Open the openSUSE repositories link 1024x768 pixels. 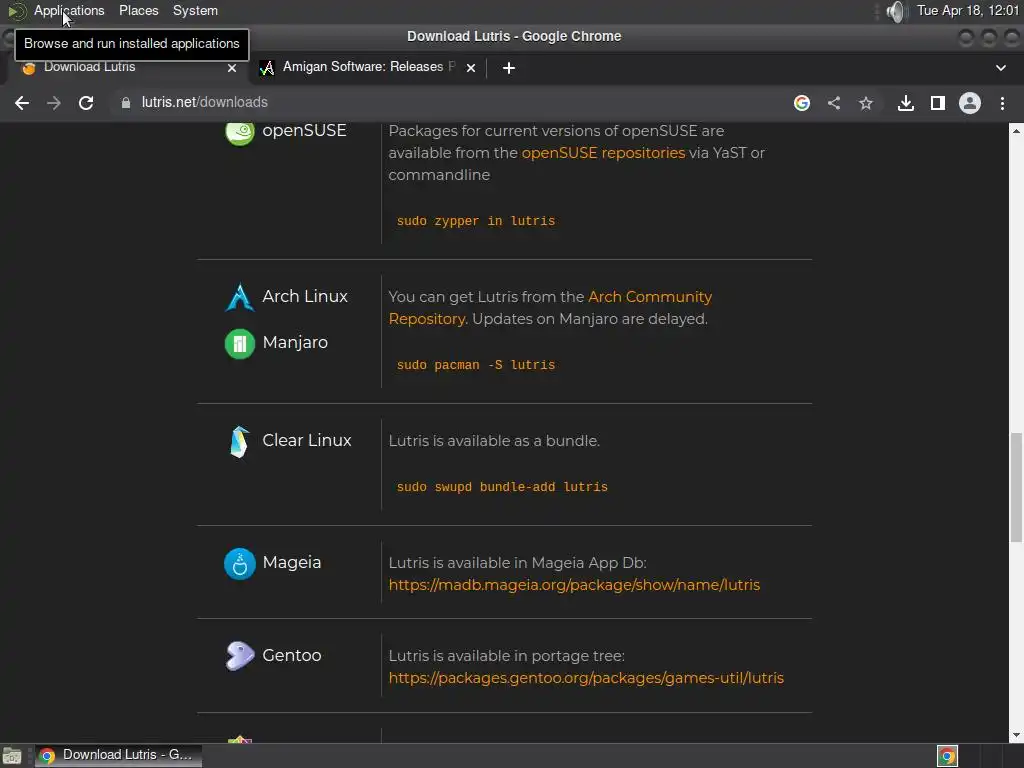(603, 153)
